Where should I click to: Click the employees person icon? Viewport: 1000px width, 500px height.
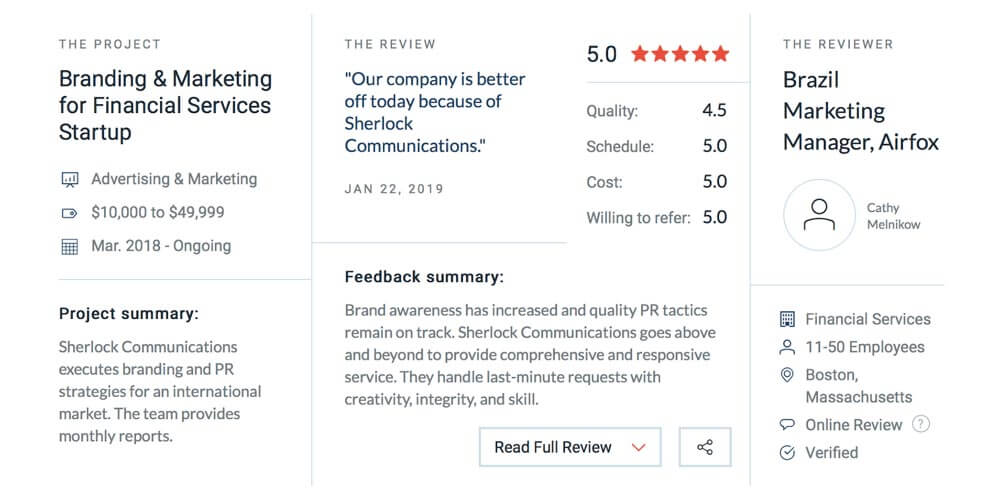click(x=787, y=347)
